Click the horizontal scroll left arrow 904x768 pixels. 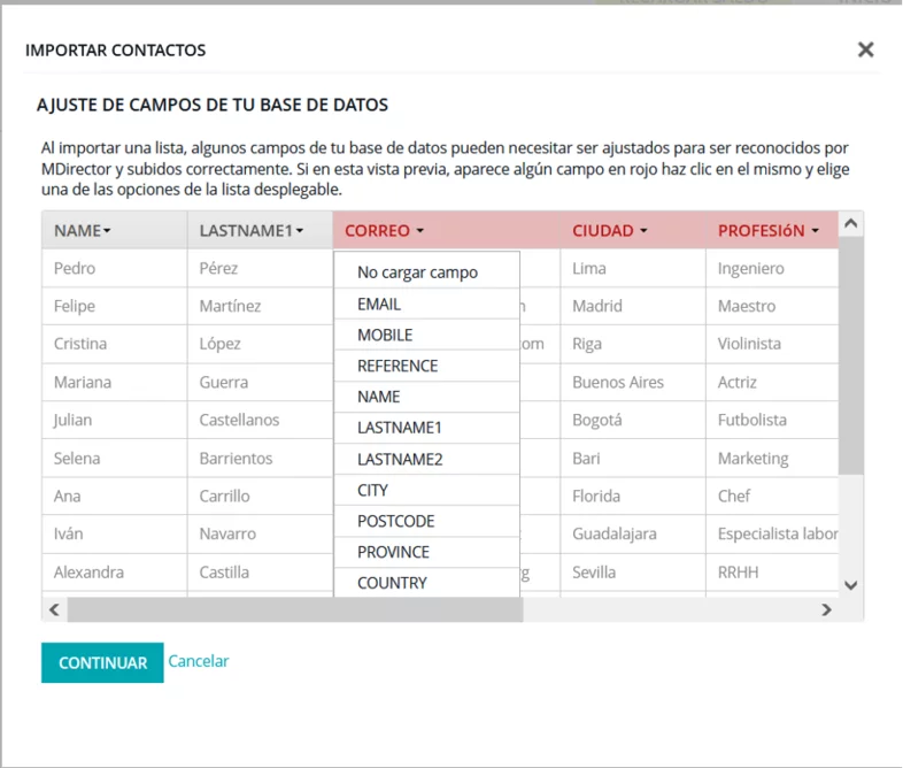54,609
